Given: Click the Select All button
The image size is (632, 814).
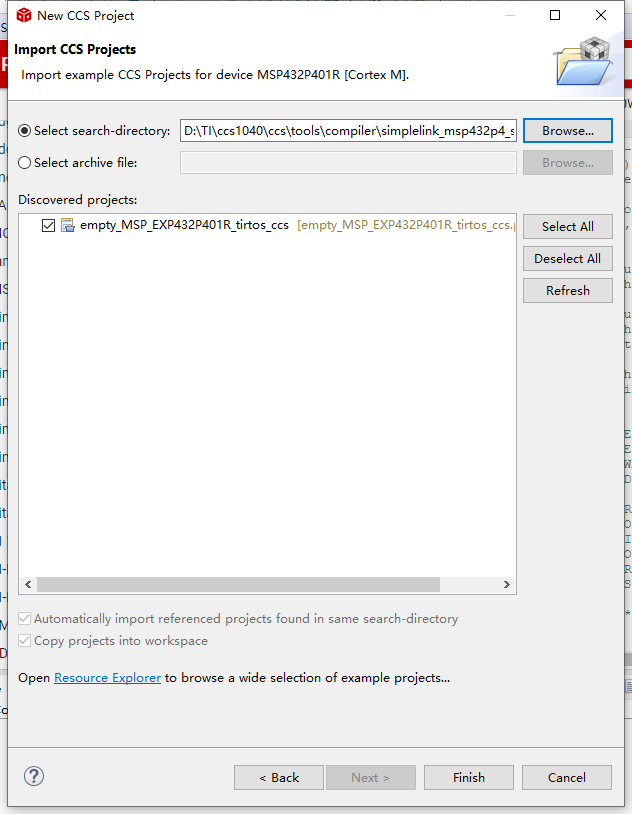Looking at the screenshot, I should coord(568,226).
